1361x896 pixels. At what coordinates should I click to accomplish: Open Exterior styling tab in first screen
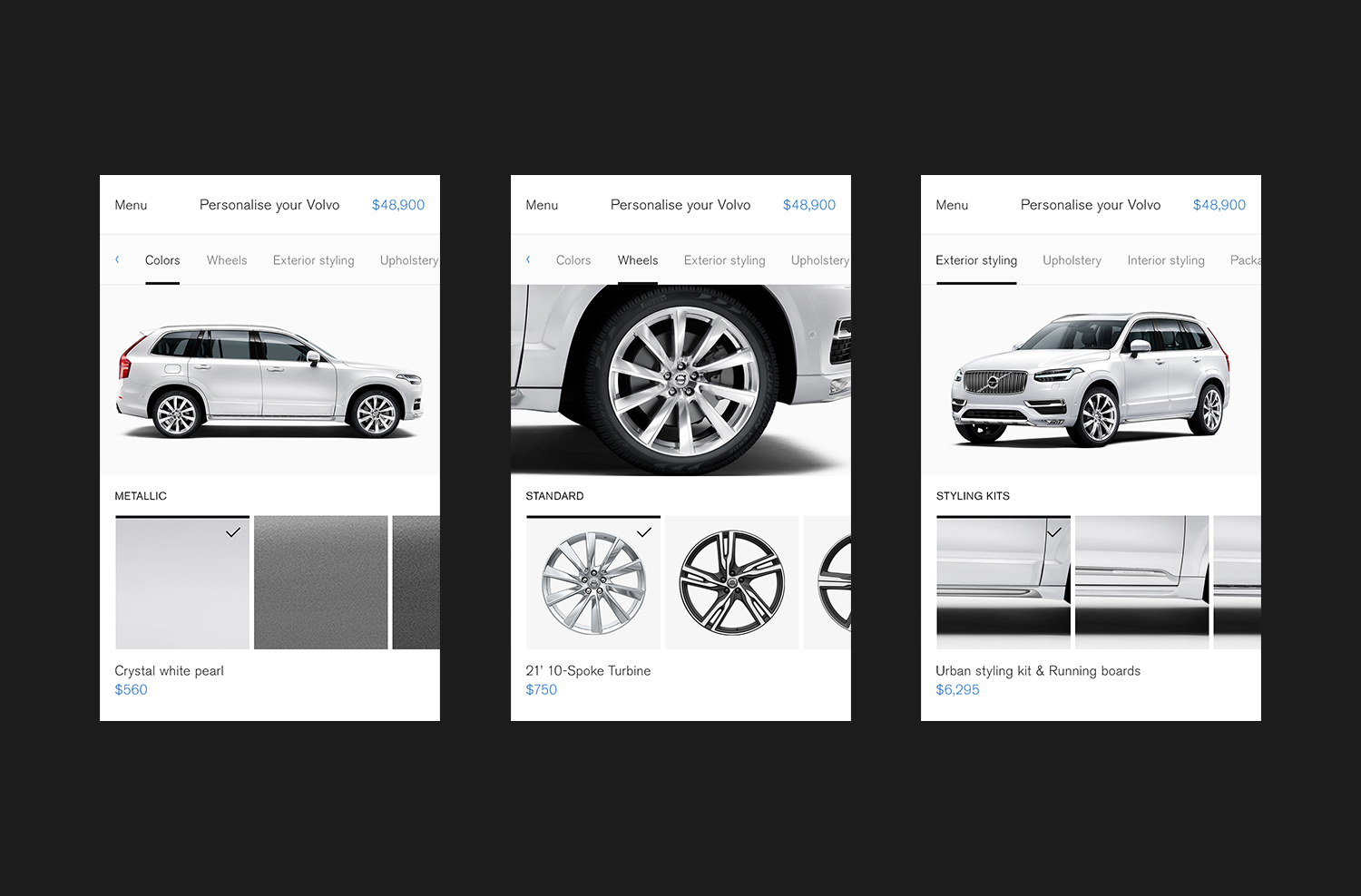pos(314,260)
